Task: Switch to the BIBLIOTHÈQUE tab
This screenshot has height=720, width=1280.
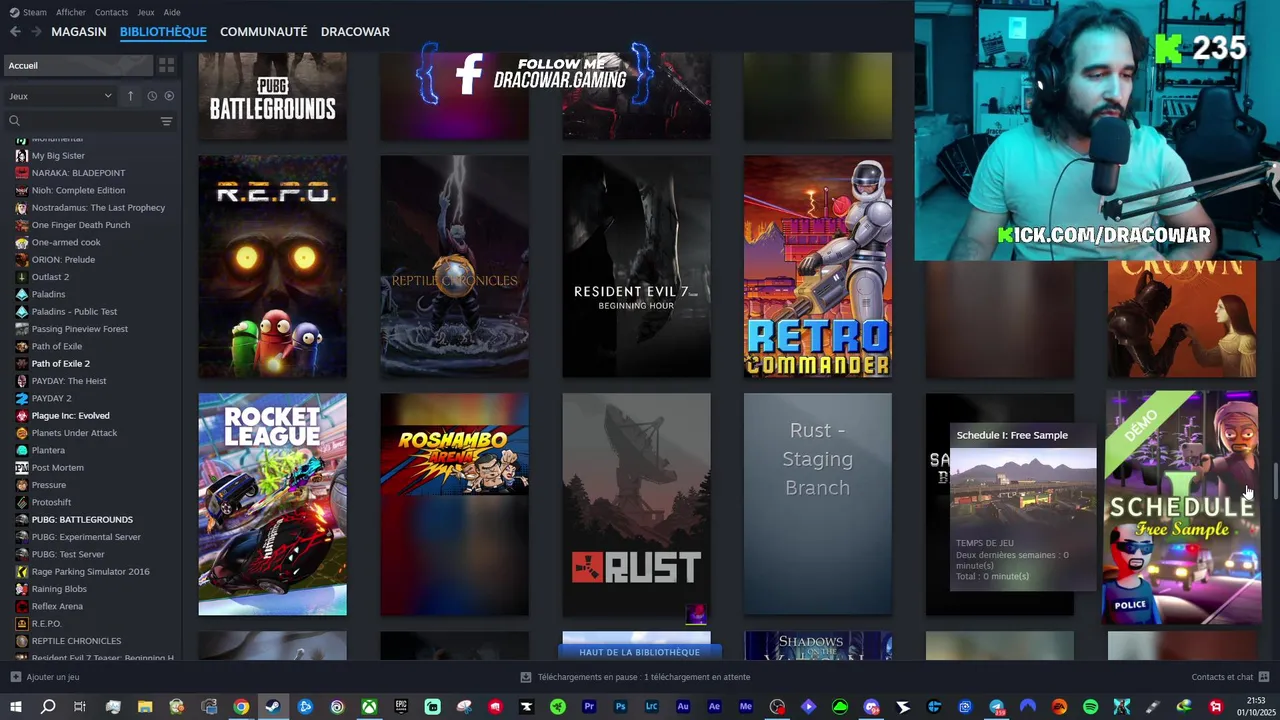Action: coord(163,32)
